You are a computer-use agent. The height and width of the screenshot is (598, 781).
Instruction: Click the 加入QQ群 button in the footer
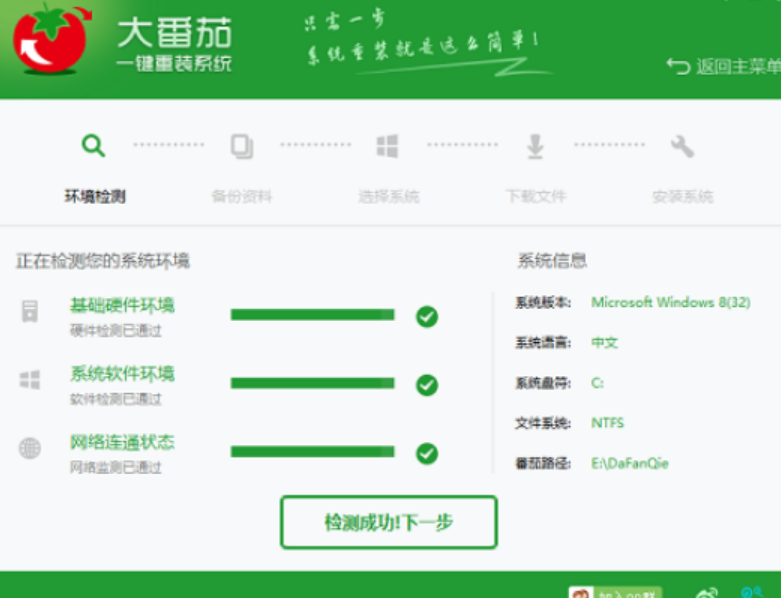pos(616,592)
